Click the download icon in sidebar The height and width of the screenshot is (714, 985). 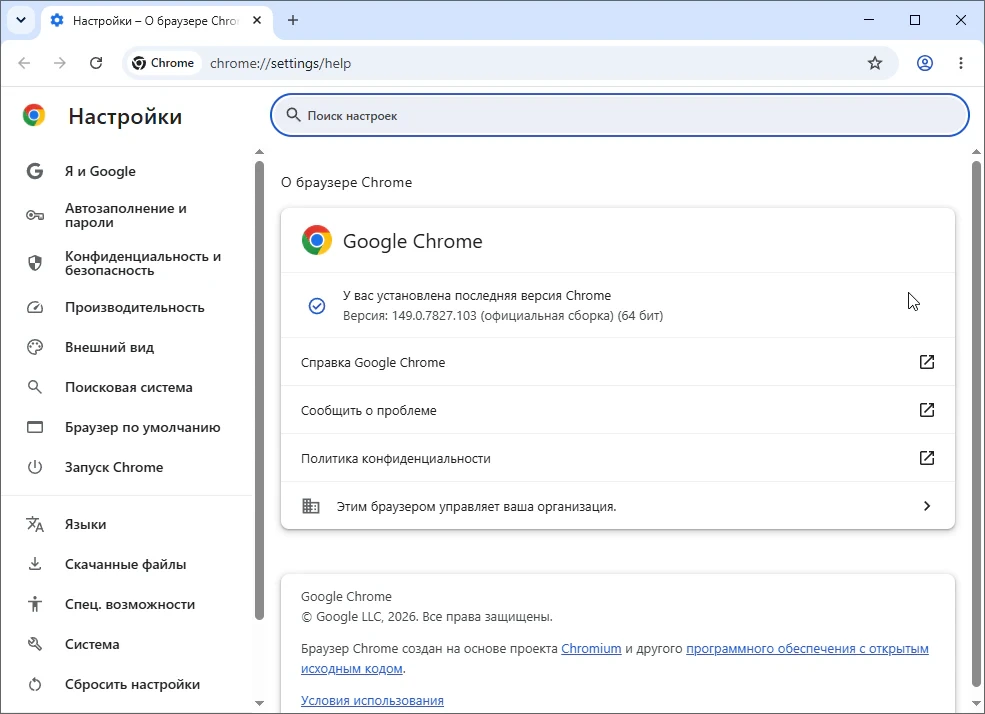(x=35, y=564)
